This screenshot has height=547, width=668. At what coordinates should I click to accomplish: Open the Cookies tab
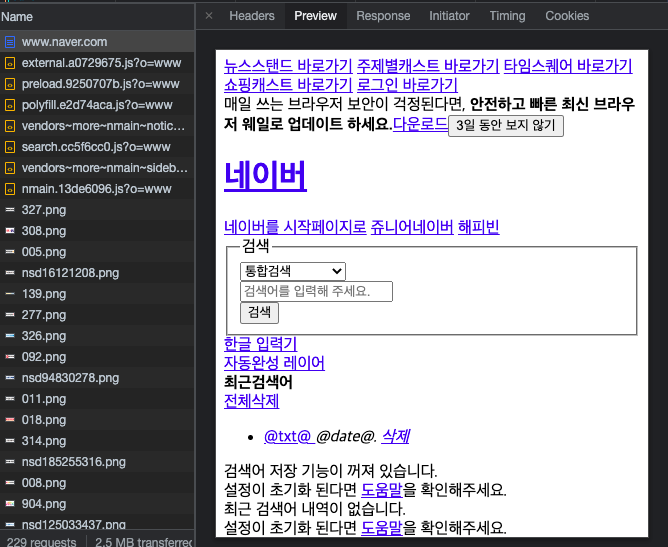[x=567, y=16]
